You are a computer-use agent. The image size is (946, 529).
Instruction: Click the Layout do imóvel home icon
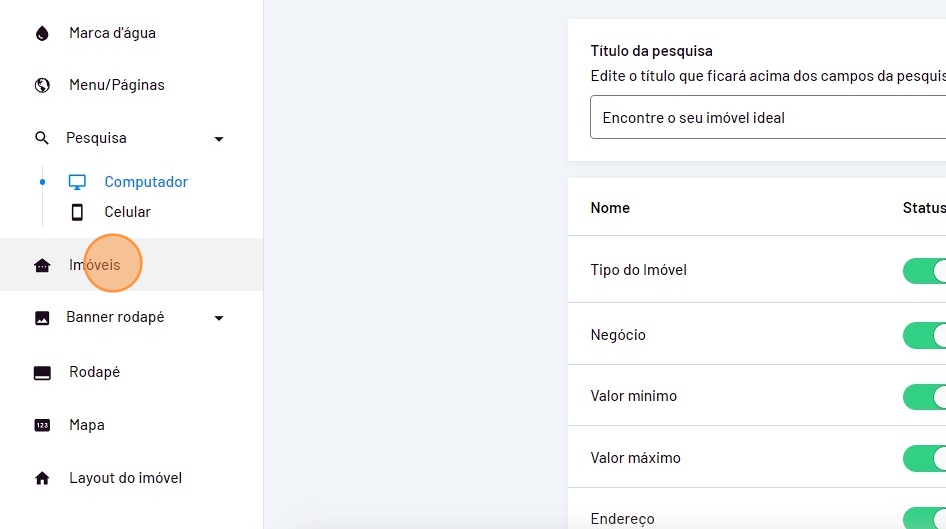click(42, 478)
